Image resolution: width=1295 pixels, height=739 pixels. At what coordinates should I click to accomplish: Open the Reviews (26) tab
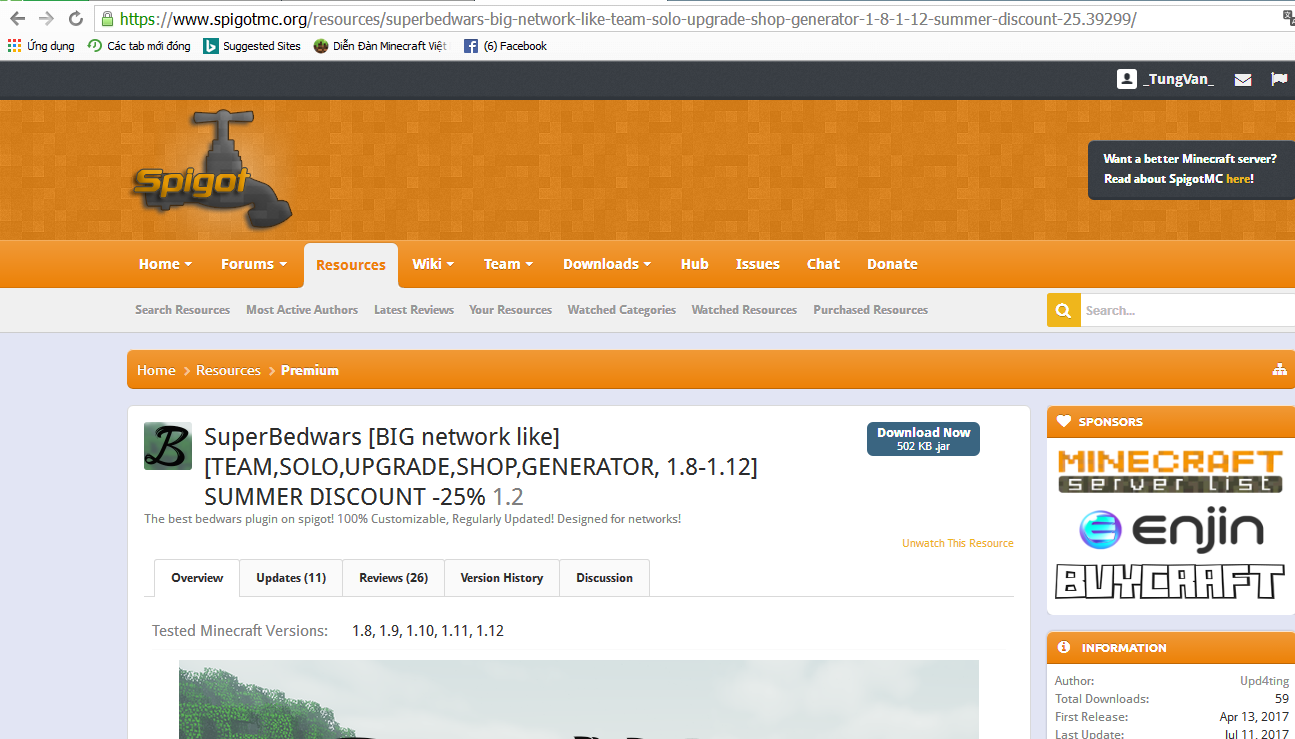coord(393,578)
